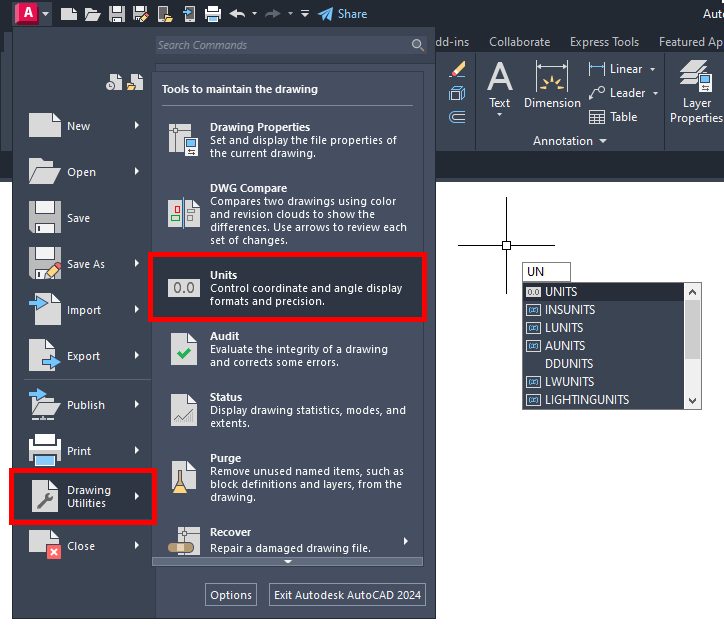Launch the DWG Compare tool
724x634 pixels.
point(287,214)
